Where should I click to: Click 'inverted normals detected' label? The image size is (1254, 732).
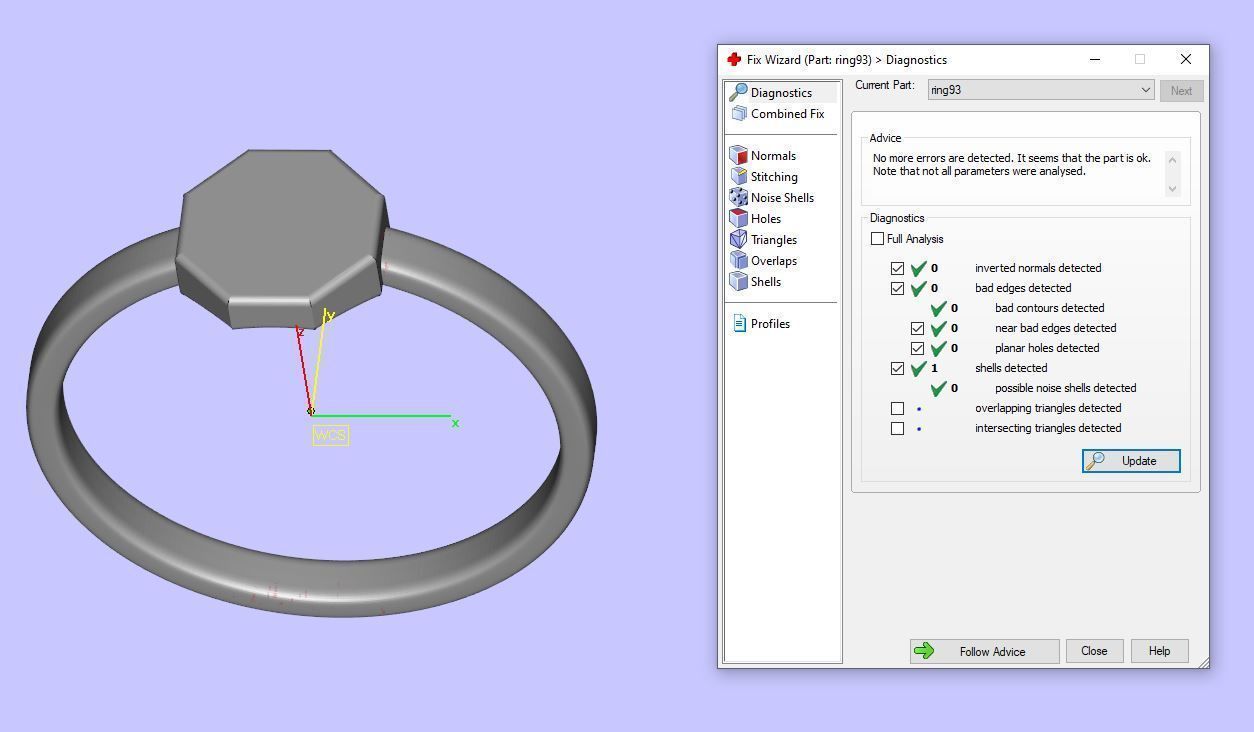tap(1038, 268)
